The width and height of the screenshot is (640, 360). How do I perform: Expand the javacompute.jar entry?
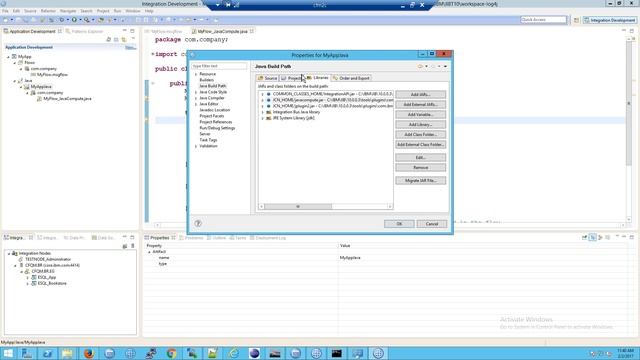tap(262, 100)
